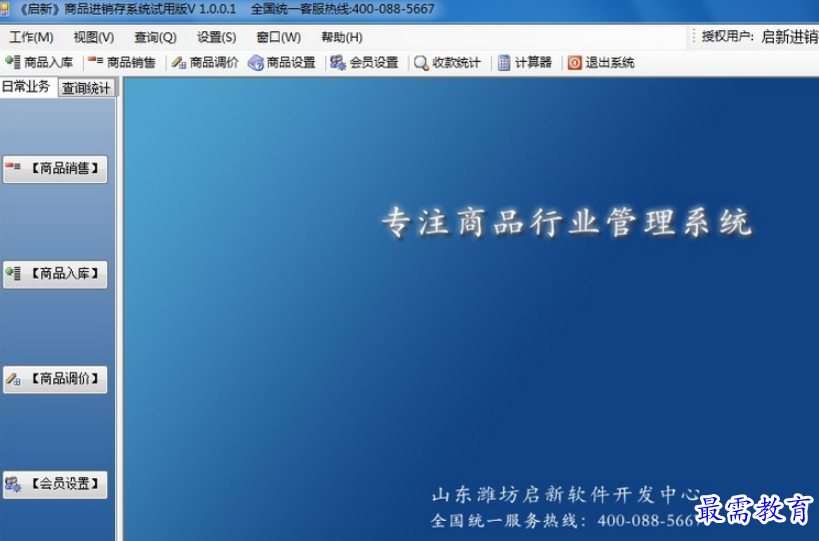Click the 收款统计 magnifier icon
The image size is (819, 541).
pyautogui.click(x=422, y=63)
